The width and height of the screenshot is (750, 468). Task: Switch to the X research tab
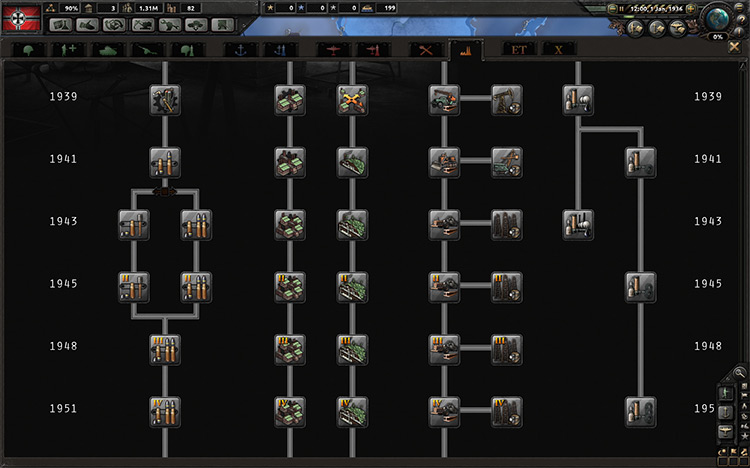(x=559, y=50)
